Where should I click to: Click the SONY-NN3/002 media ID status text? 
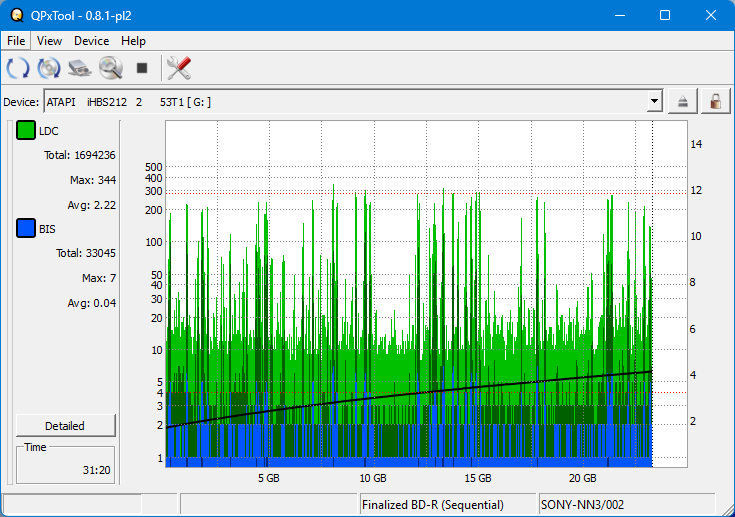coord(582,505)
